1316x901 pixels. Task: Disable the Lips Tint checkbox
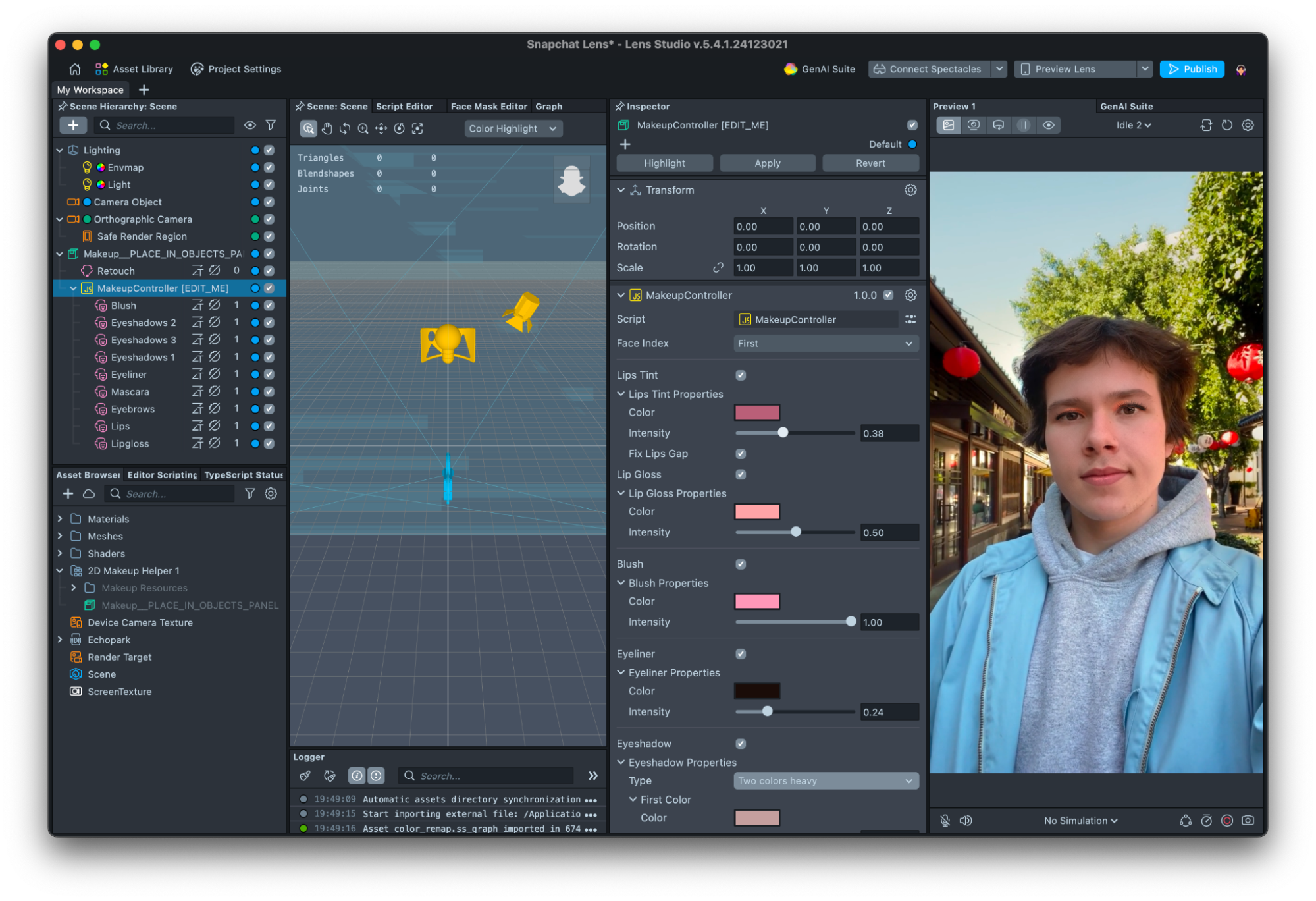(x=741, y=375)
